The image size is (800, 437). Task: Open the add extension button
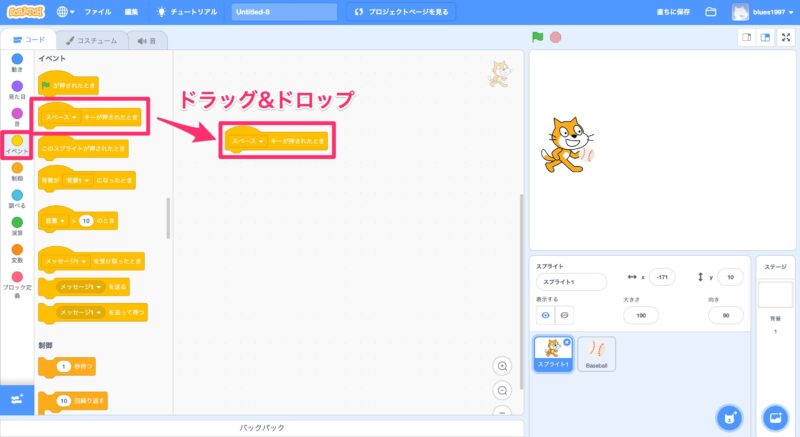pyautogui.click(x=16, y=399)
